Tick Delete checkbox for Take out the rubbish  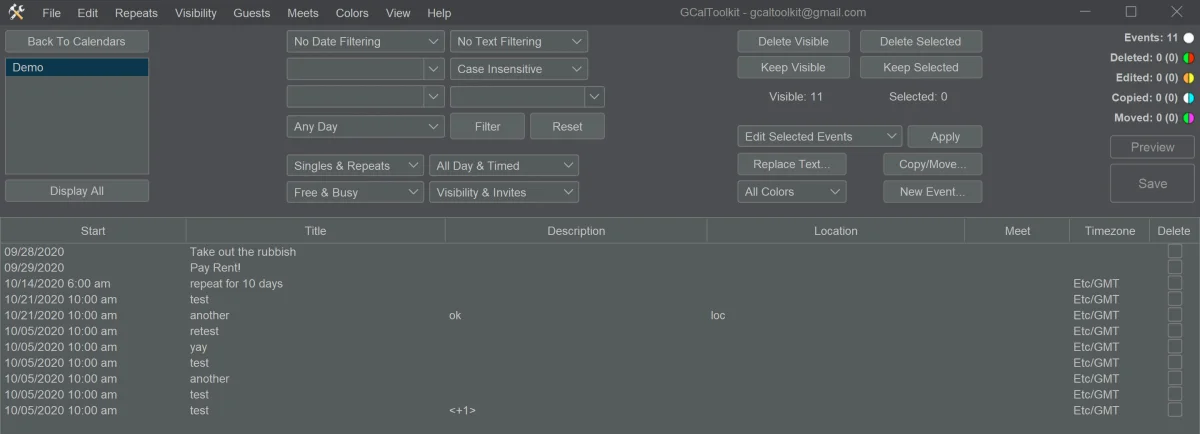[x=1174, y=251]
